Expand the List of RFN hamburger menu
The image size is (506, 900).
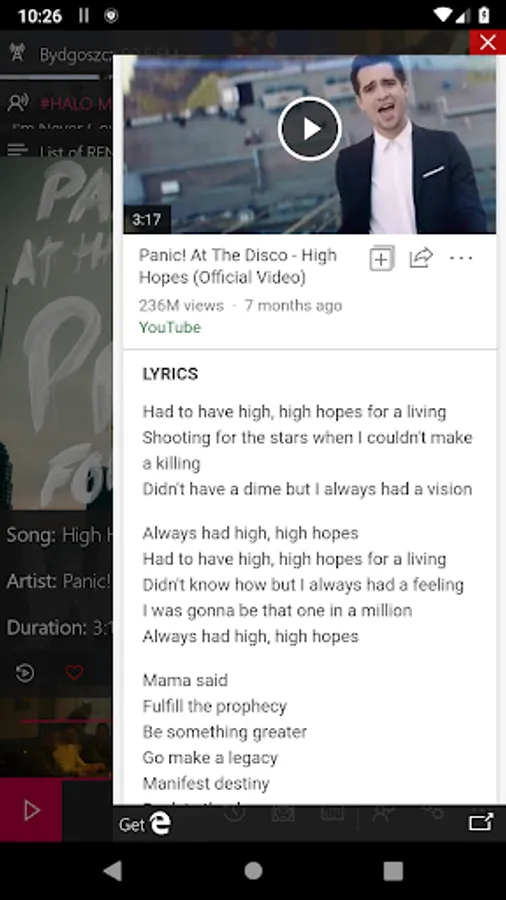coord(18,150)
